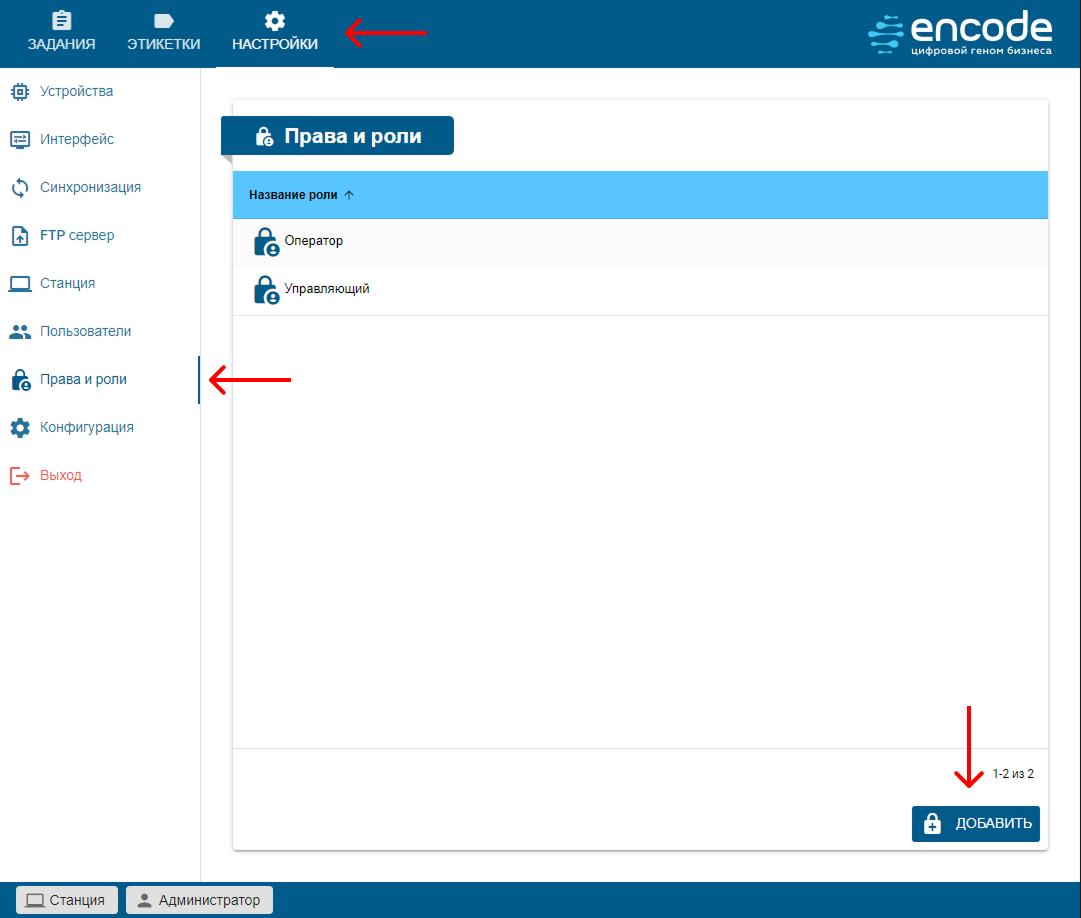This screenshot has width=1081, height=918.
Task: Click the Пользователи people icon
Action: pyautogui.click(x=20, y=331)
